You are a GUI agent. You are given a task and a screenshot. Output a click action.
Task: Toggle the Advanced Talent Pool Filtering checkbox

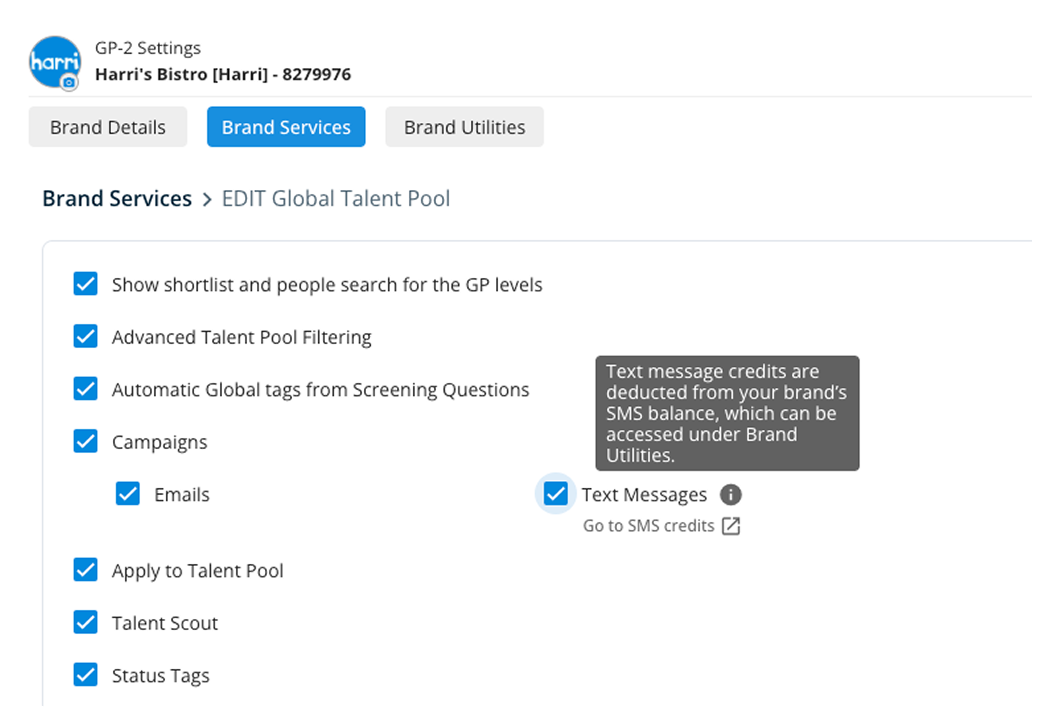[86, 337]
